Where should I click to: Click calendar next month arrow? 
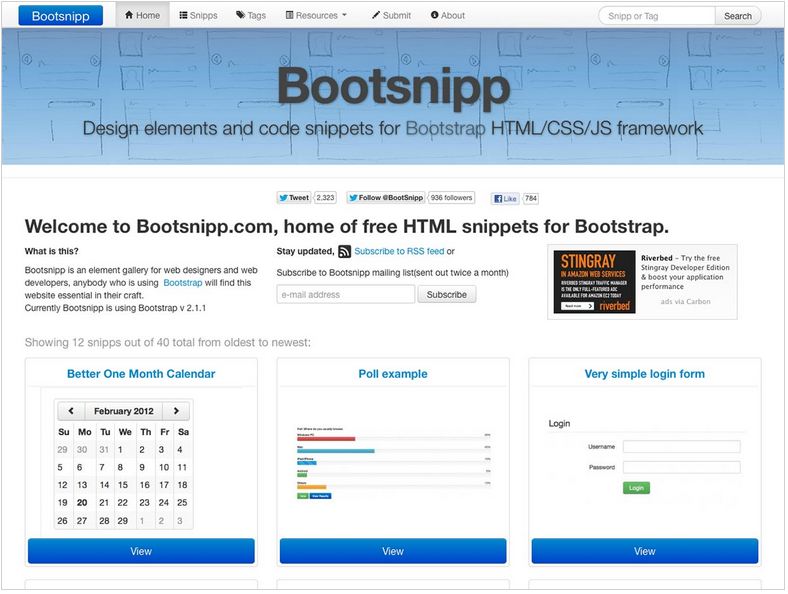[x=176, y=411]
